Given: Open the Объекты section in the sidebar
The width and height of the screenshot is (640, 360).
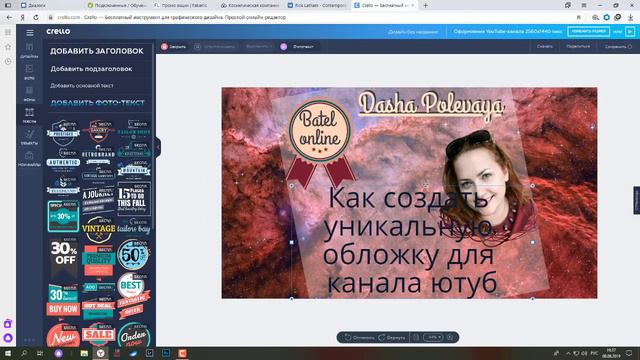Looking at the screenshot, I should [29, 137].
